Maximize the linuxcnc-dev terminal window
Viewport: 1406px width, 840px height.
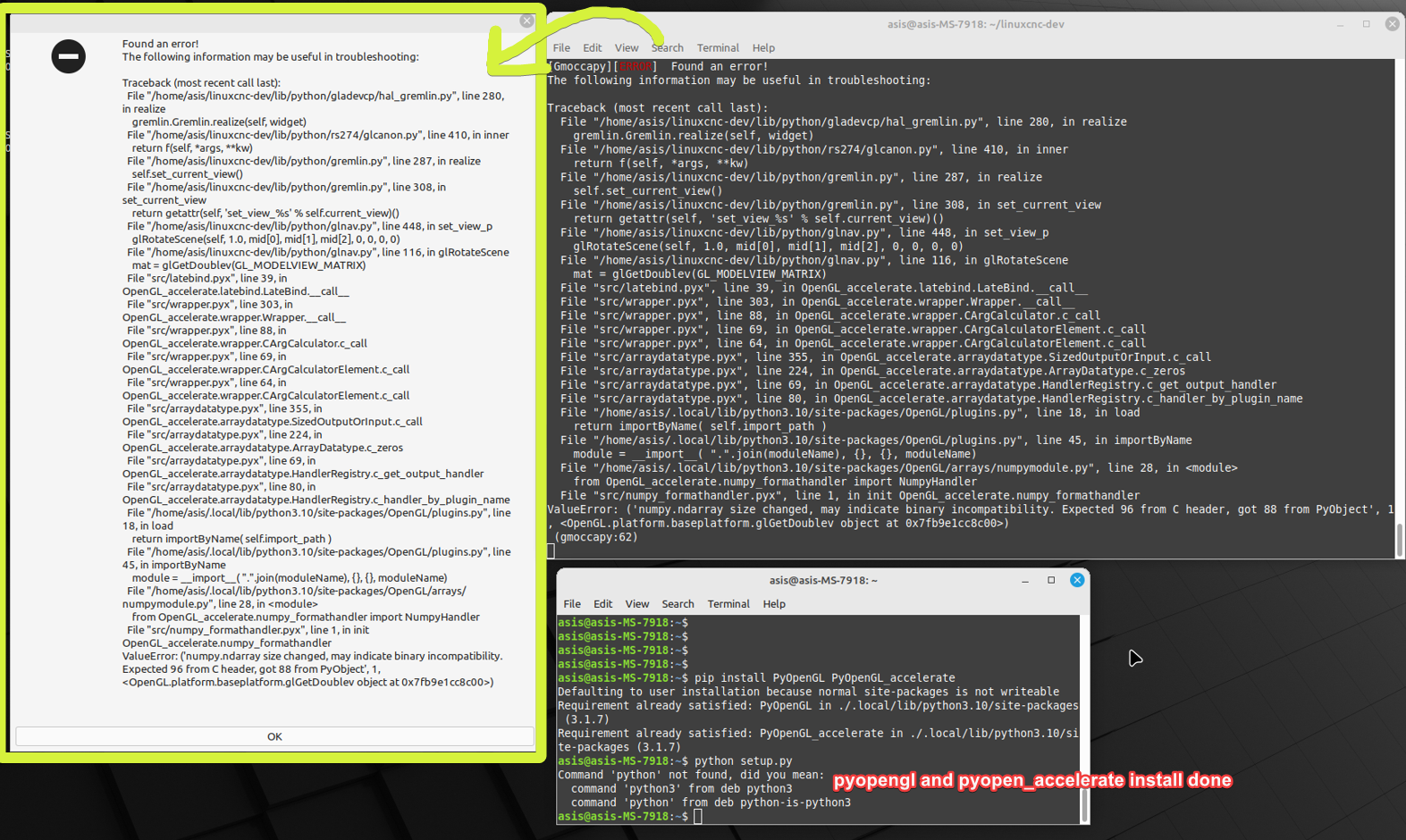[x=1366, y=24]
